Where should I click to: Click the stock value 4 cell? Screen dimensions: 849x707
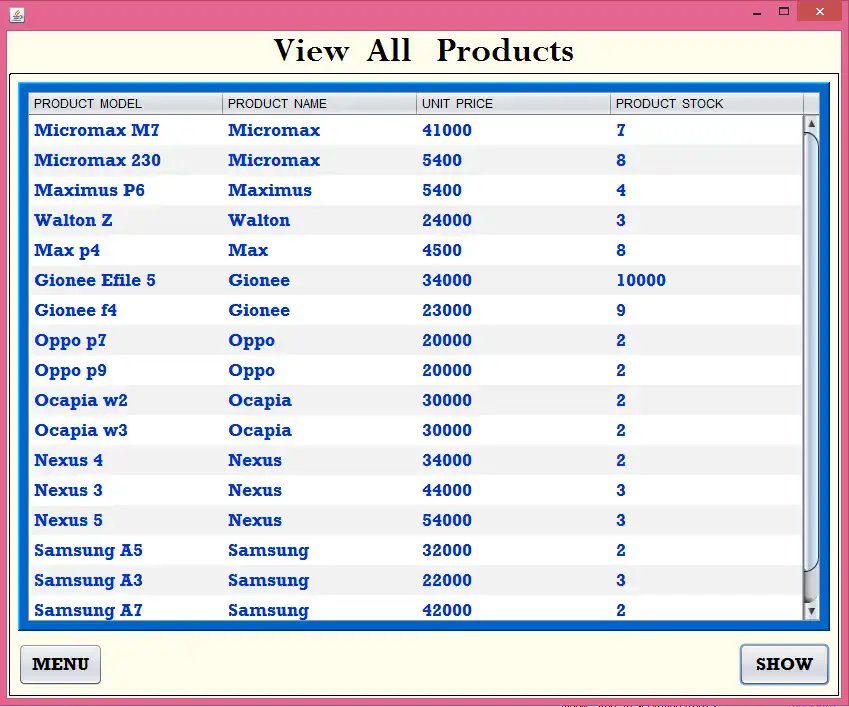coord(707,190)
